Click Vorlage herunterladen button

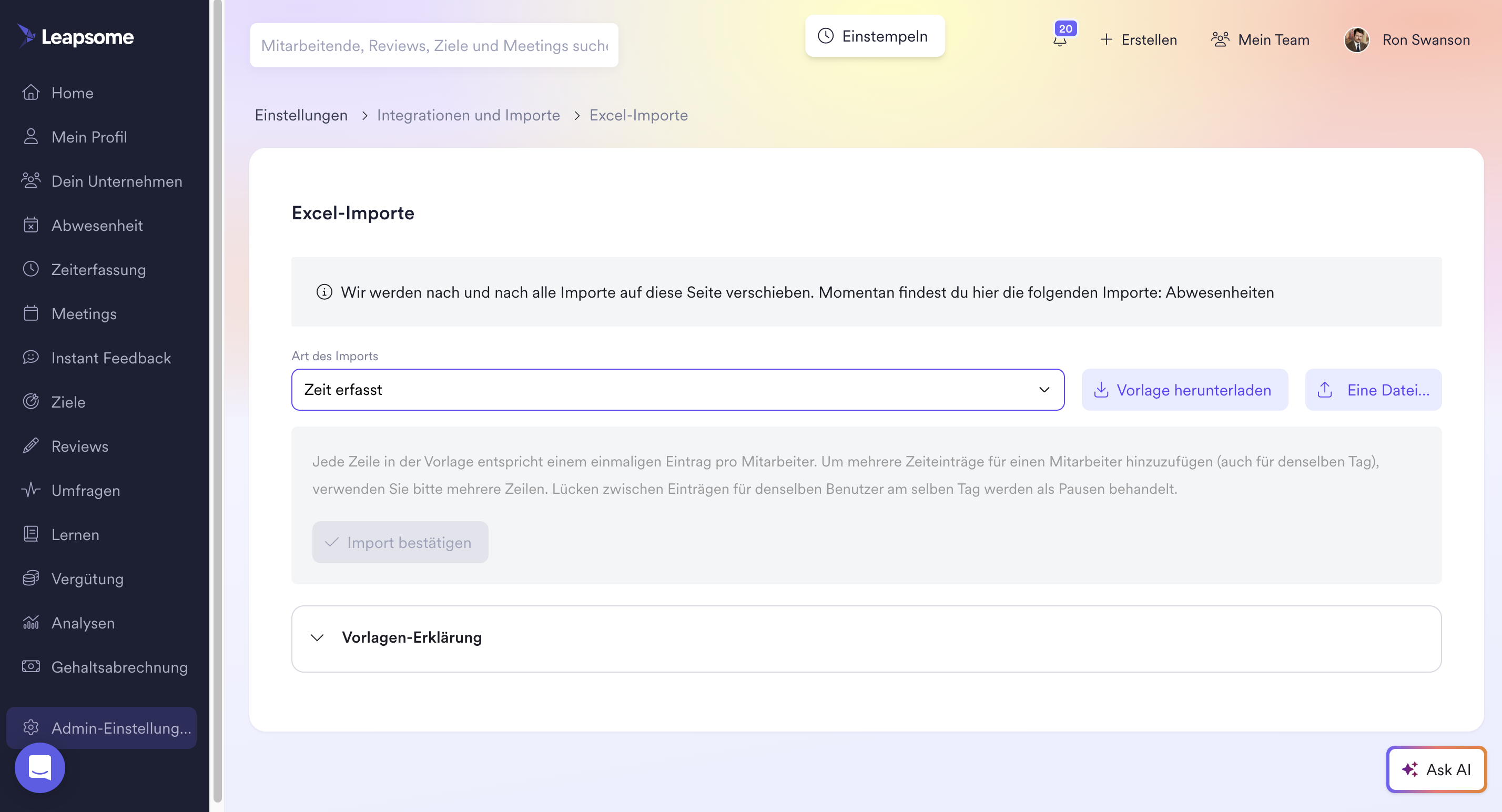tap(1184, 389)
